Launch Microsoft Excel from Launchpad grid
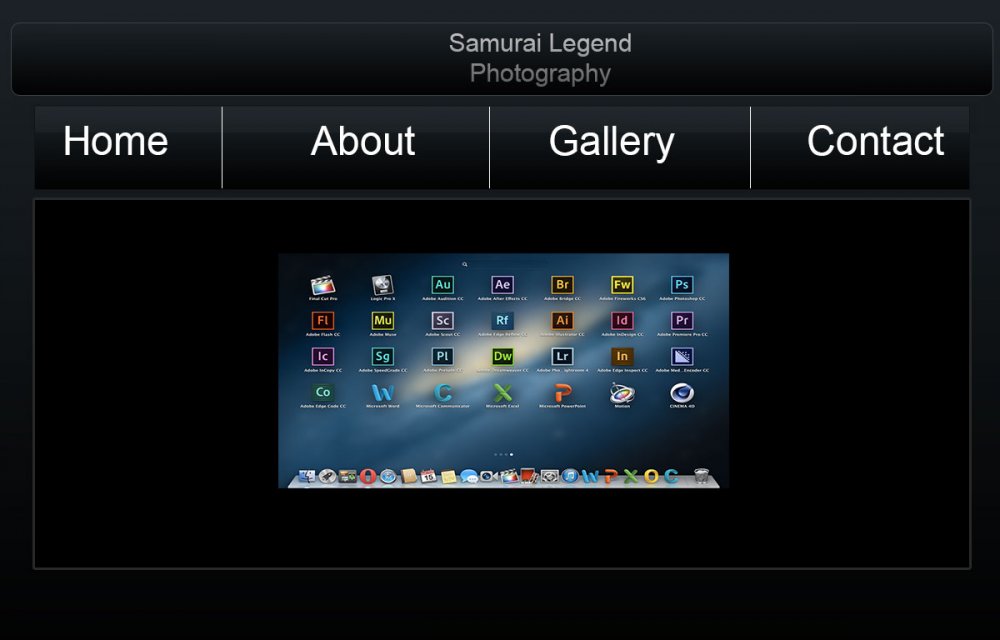The height and width of the screenshot is (640, 1000). click(503, 393)
